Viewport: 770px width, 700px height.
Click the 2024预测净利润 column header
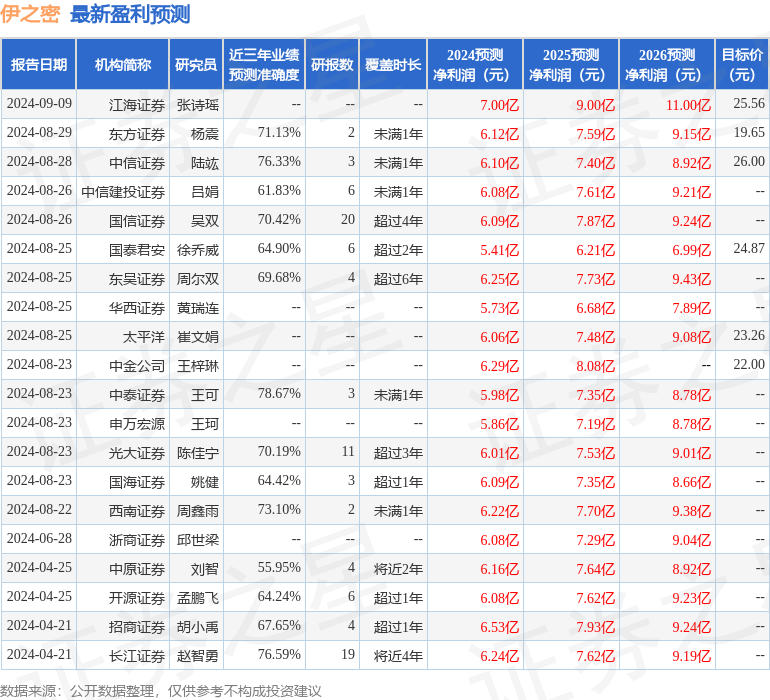pyautogui.click(x=475, y=64)
